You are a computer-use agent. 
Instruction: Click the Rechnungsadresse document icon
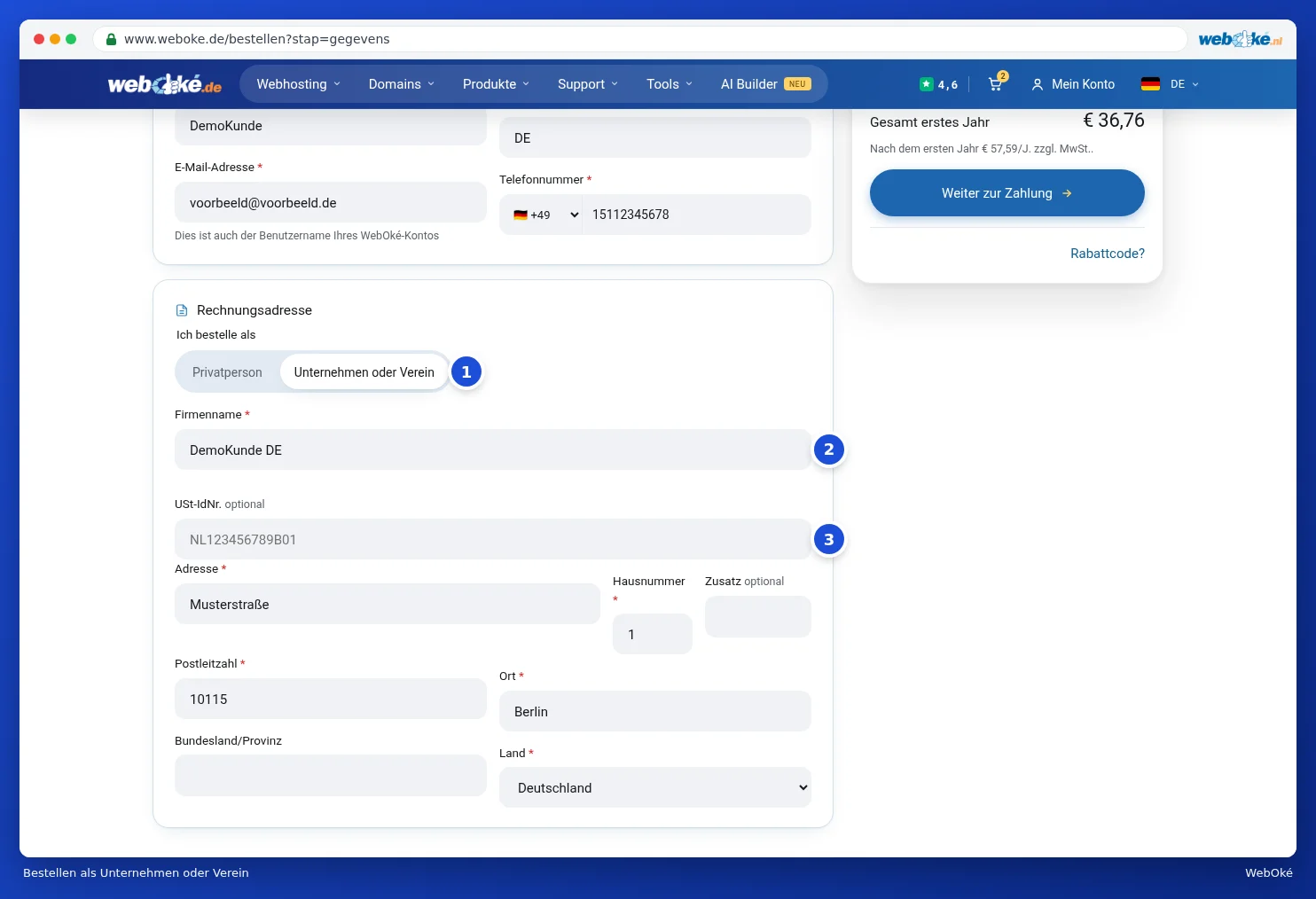[182, 310]
